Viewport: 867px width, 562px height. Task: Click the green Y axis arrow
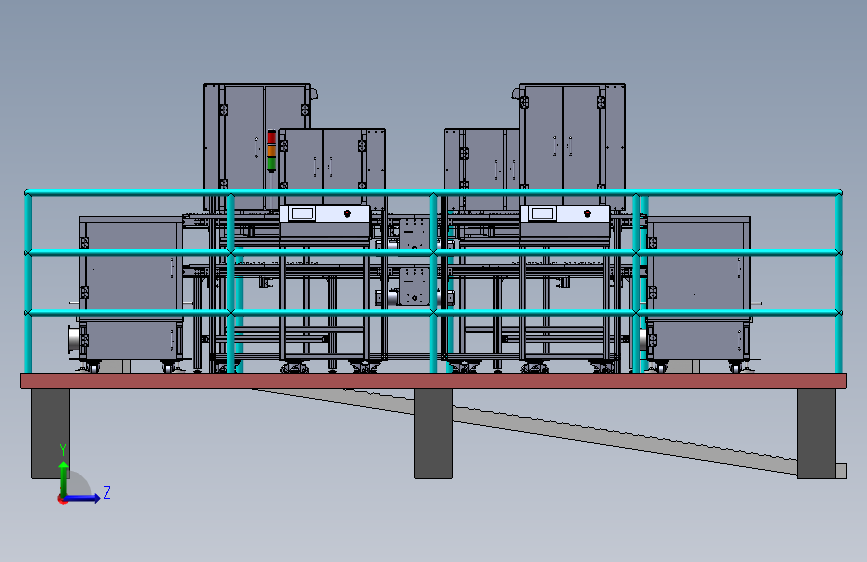pos(64,478)
